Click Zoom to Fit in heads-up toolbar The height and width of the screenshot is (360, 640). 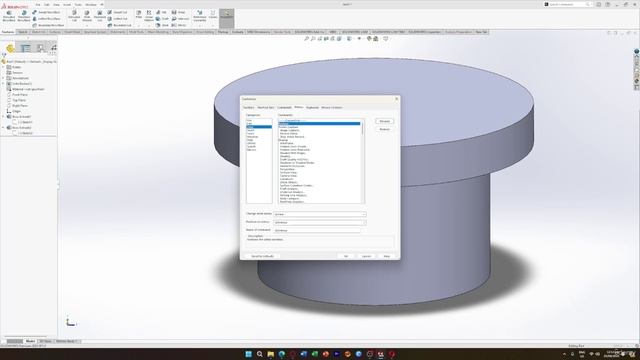307,38
